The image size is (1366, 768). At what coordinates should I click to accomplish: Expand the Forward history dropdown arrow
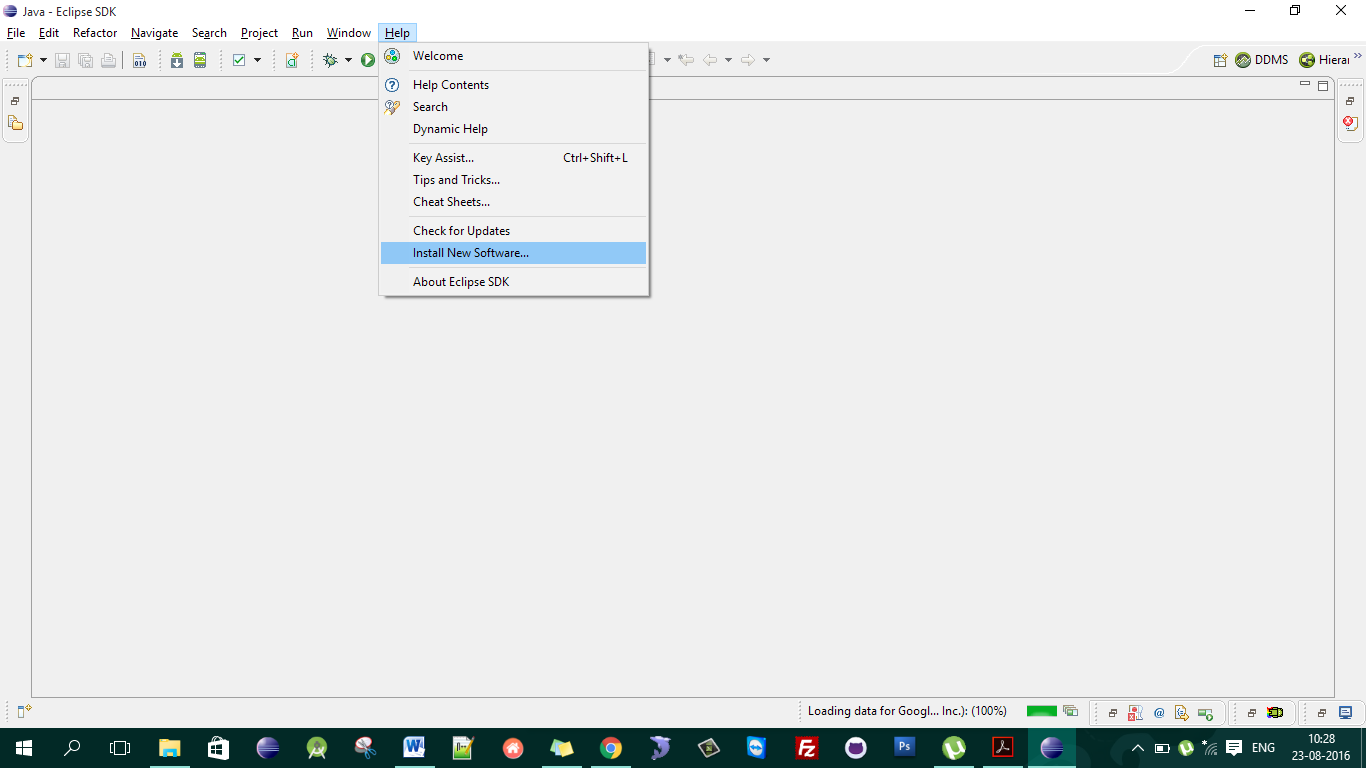(x=766, y=60)
